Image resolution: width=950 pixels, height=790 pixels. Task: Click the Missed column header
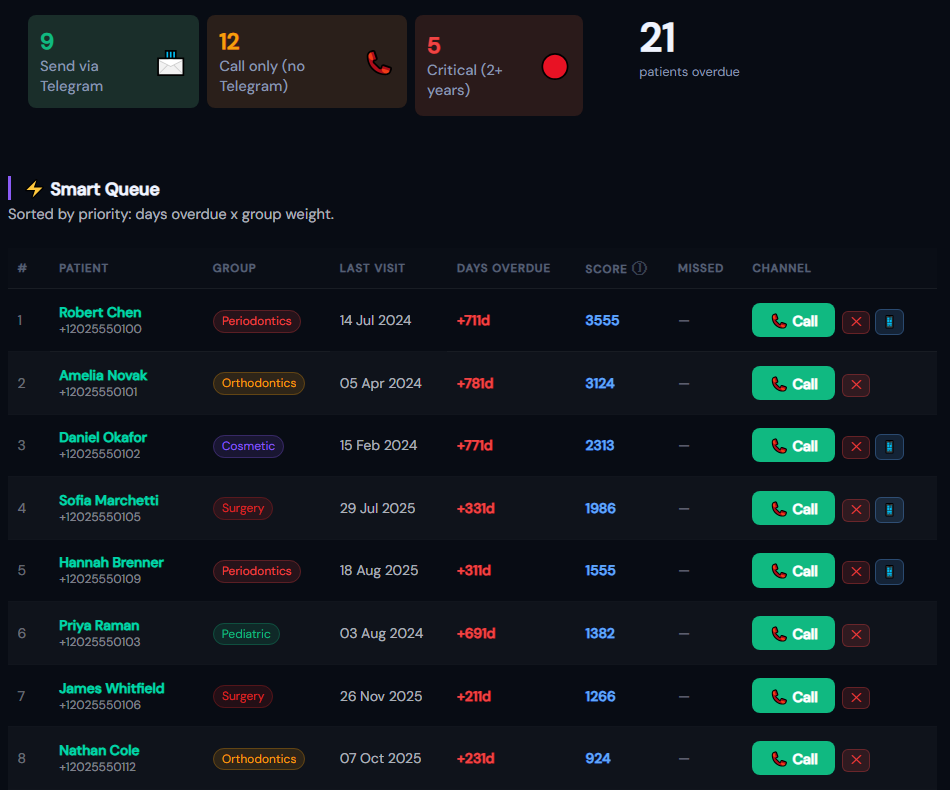700,268
